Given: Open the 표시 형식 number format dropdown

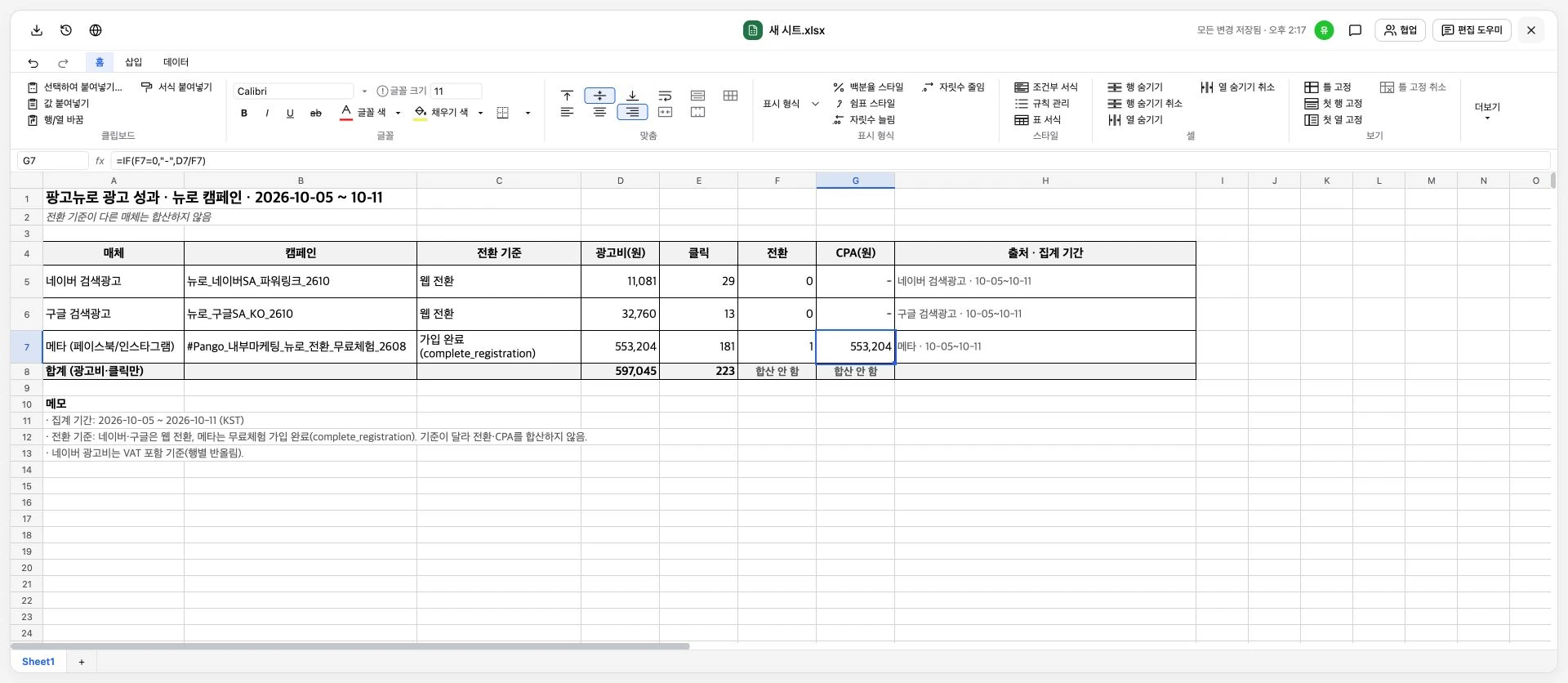Looking at the screenshot, I should (791, 104).
